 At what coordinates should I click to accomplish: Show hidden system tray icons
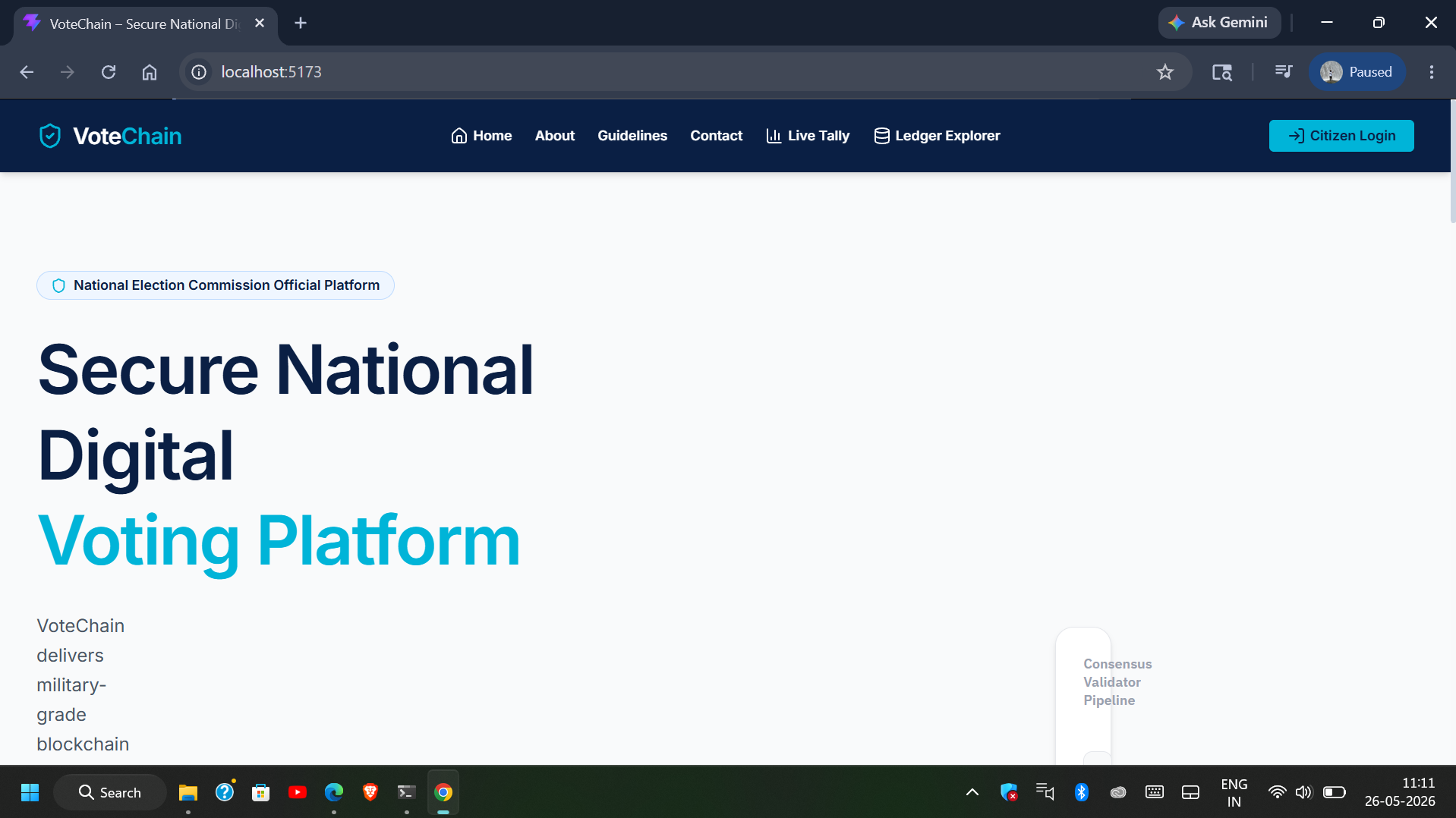point(972,792)
